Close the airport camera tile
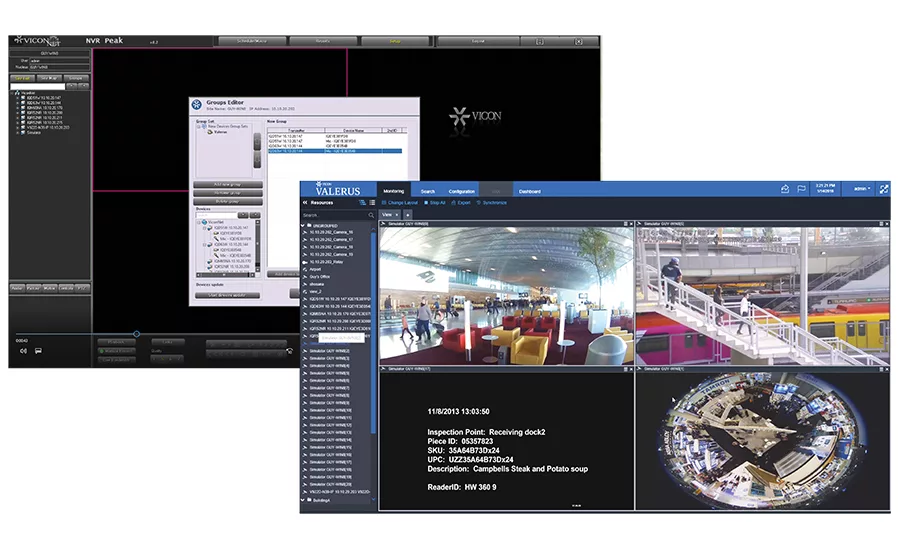 point(631,224)
